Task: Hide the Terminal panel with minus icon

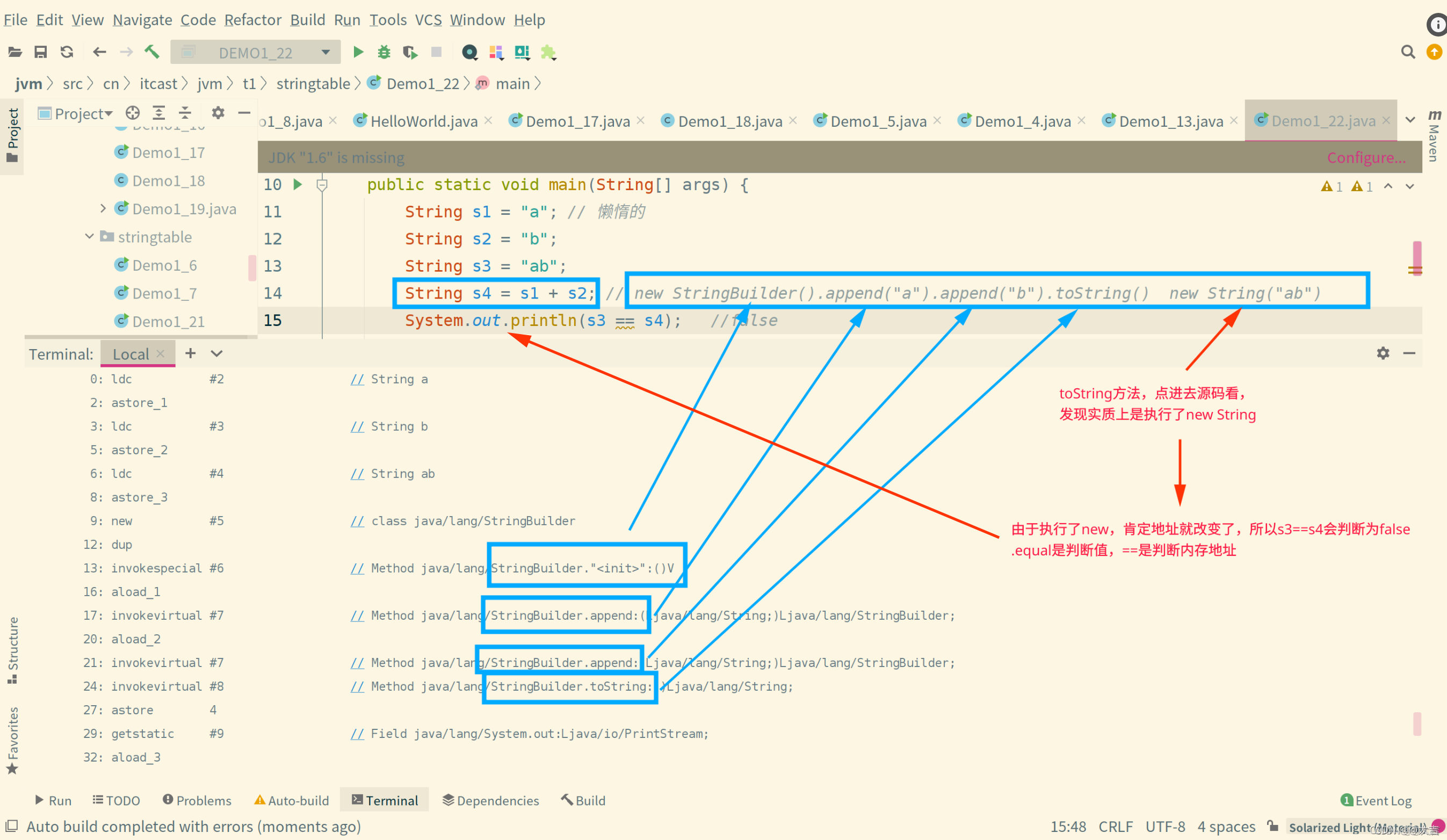Action: [1409, 353]
